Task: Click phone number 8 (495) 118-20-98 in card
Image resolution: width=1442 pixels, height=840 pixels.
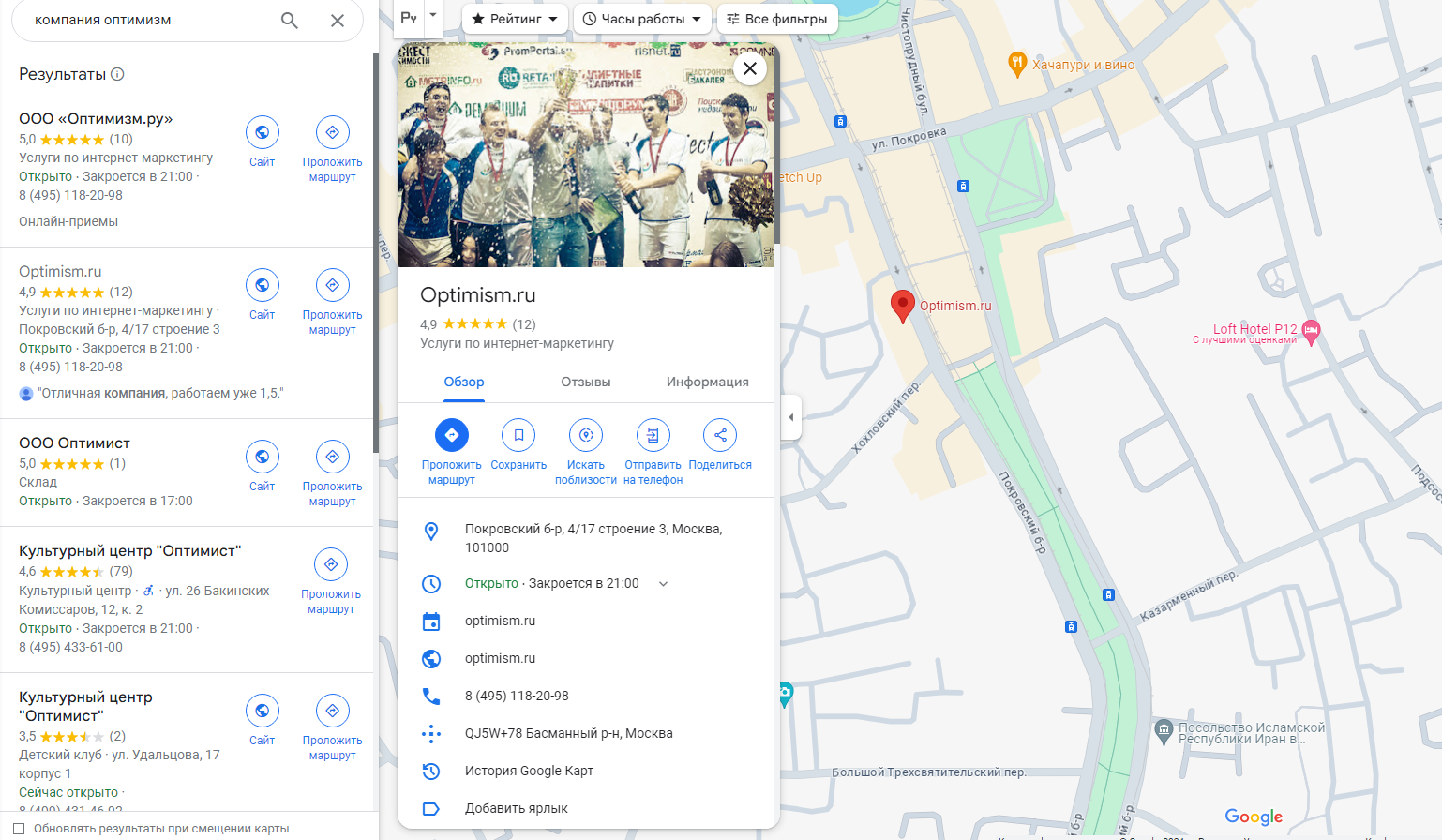Action: (517, 696)
